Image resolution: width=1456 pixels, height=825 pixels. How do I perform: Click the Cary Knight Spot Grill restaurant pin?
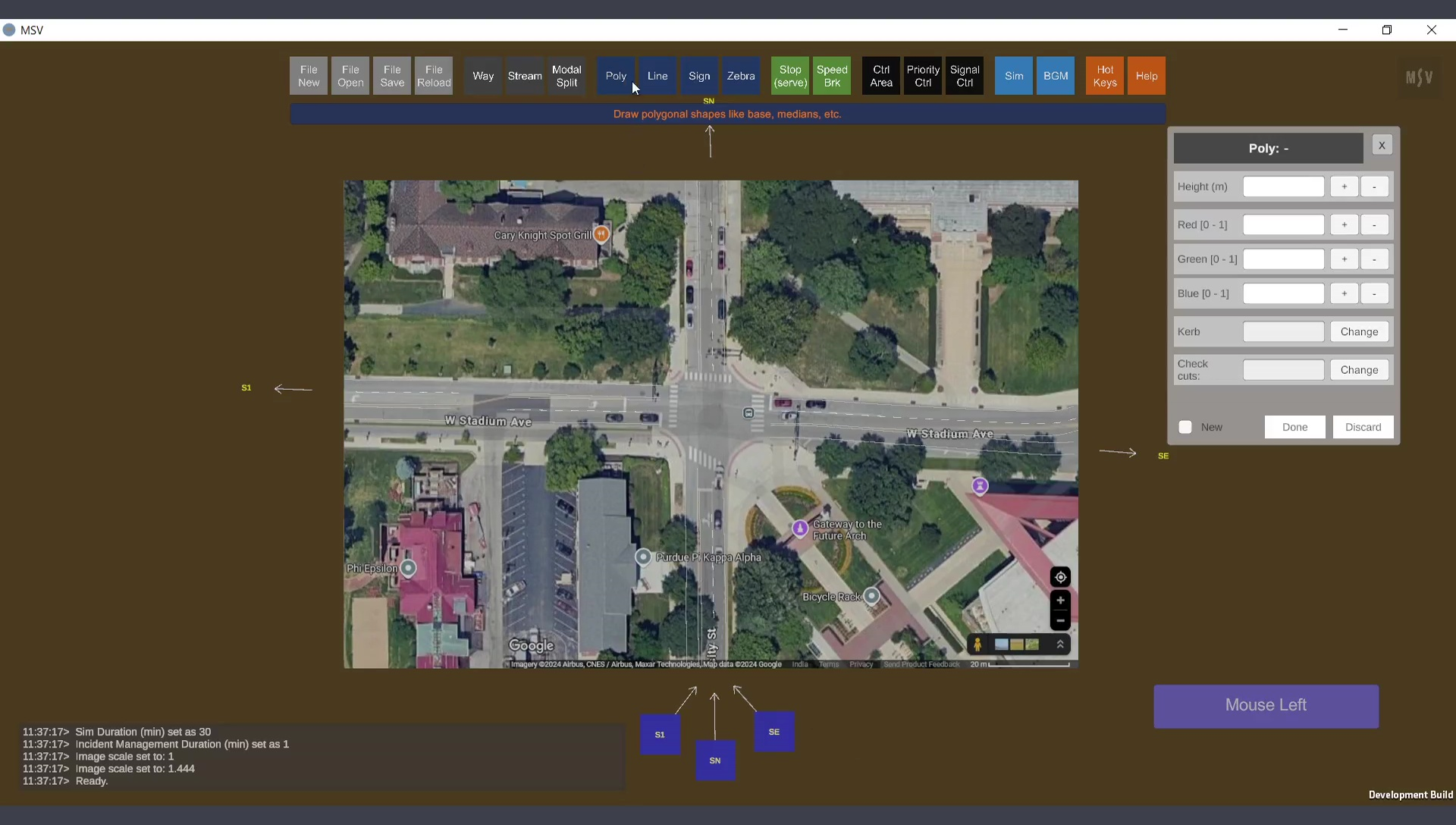click(601, 234)
